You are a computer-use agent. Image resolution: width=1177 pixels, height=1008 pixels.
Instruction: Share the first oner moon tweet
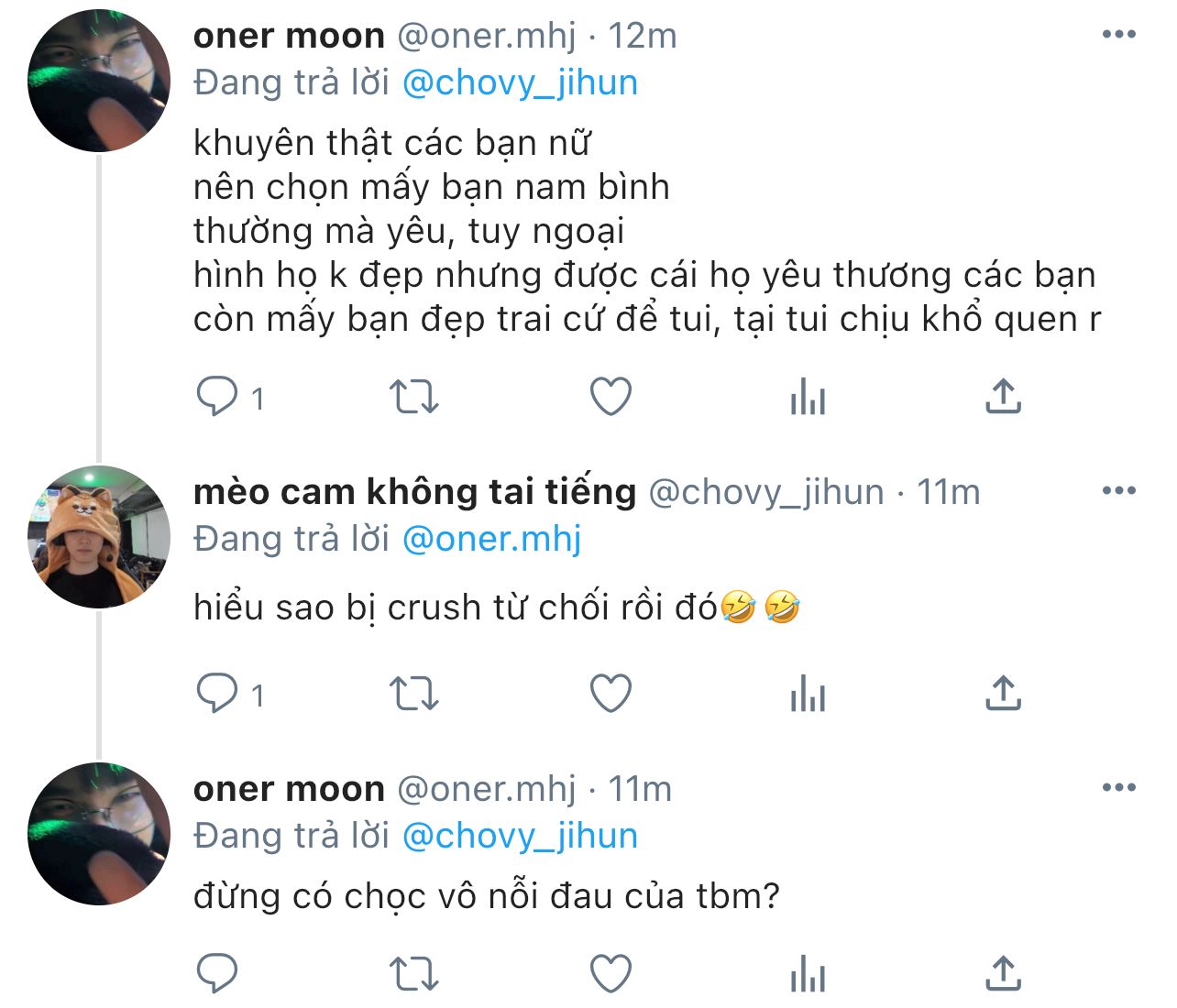(1003, 398)
